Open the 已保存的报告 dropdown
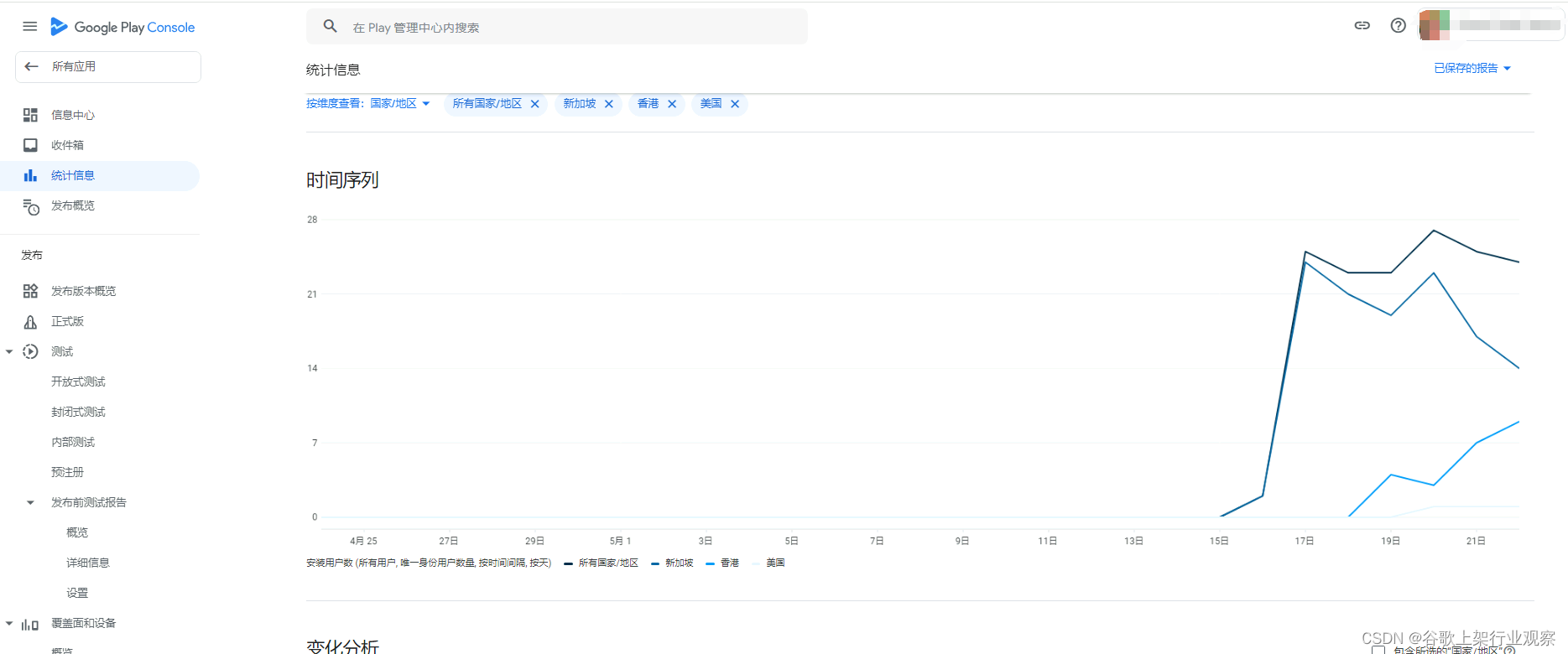Image resolution: width=1568 pixels, height=654 pixels. [x=1472, y=68]
